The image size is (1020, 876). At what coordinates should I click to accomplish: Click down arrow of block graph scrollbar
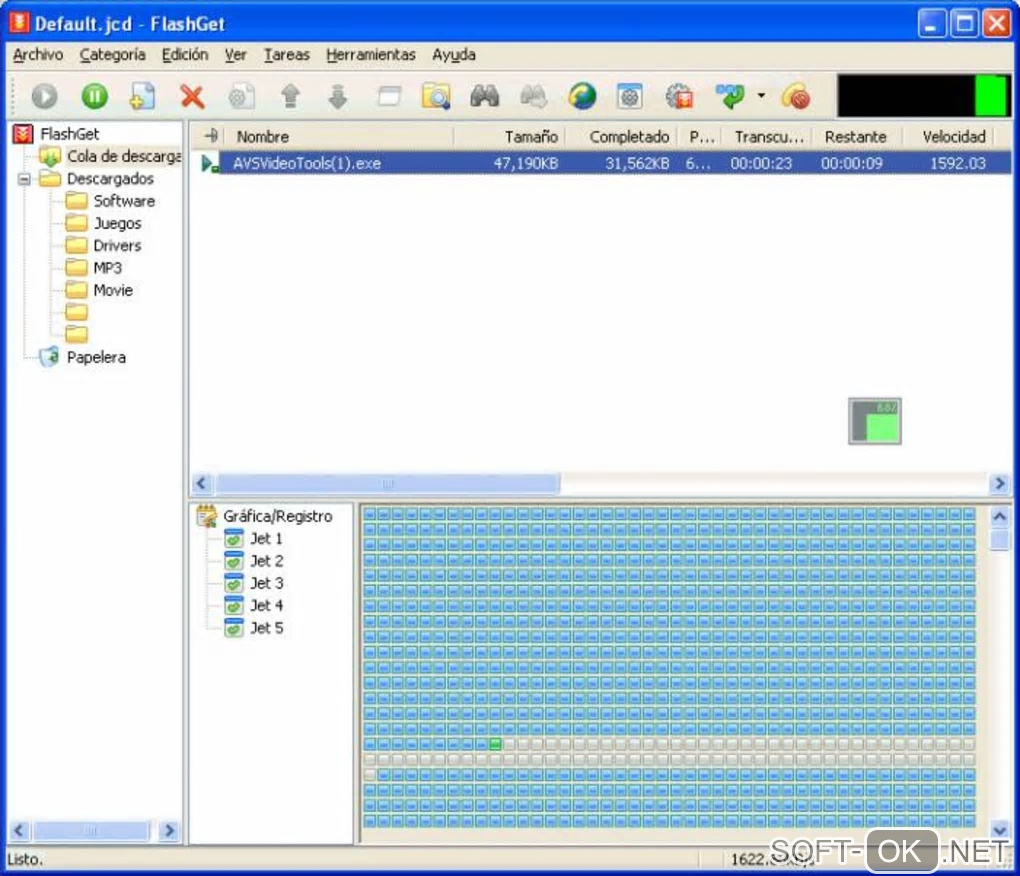pos(1000,830)
